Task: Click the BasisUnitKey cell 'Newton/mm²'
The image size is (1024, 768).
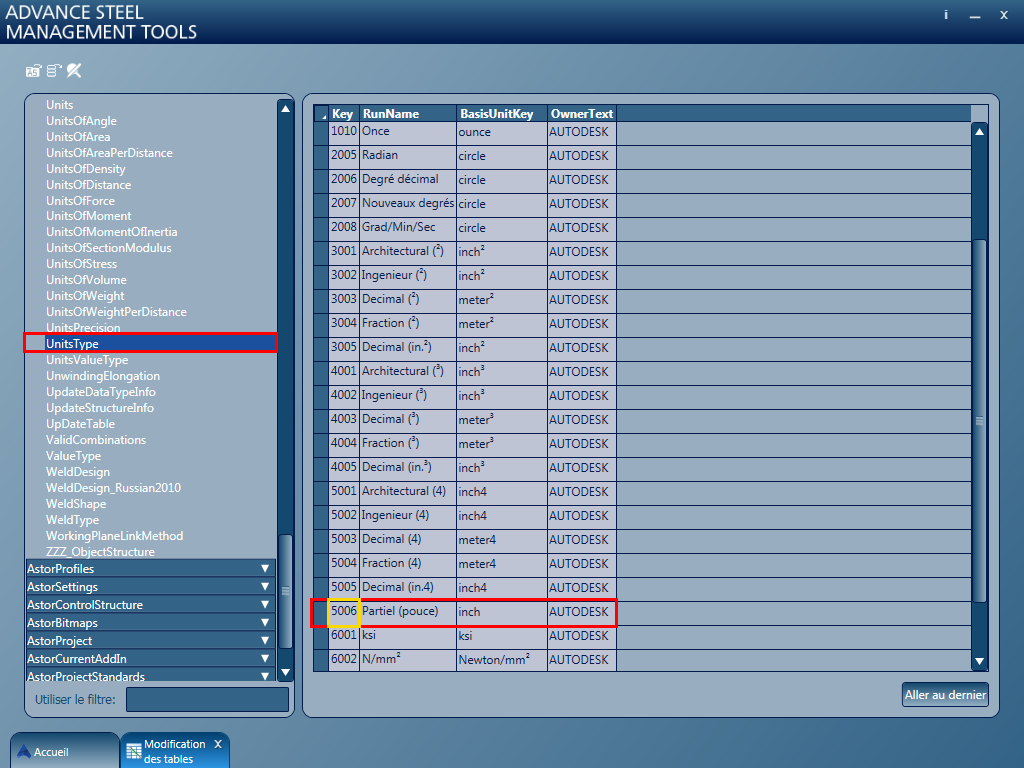Action: click(502, 660)
